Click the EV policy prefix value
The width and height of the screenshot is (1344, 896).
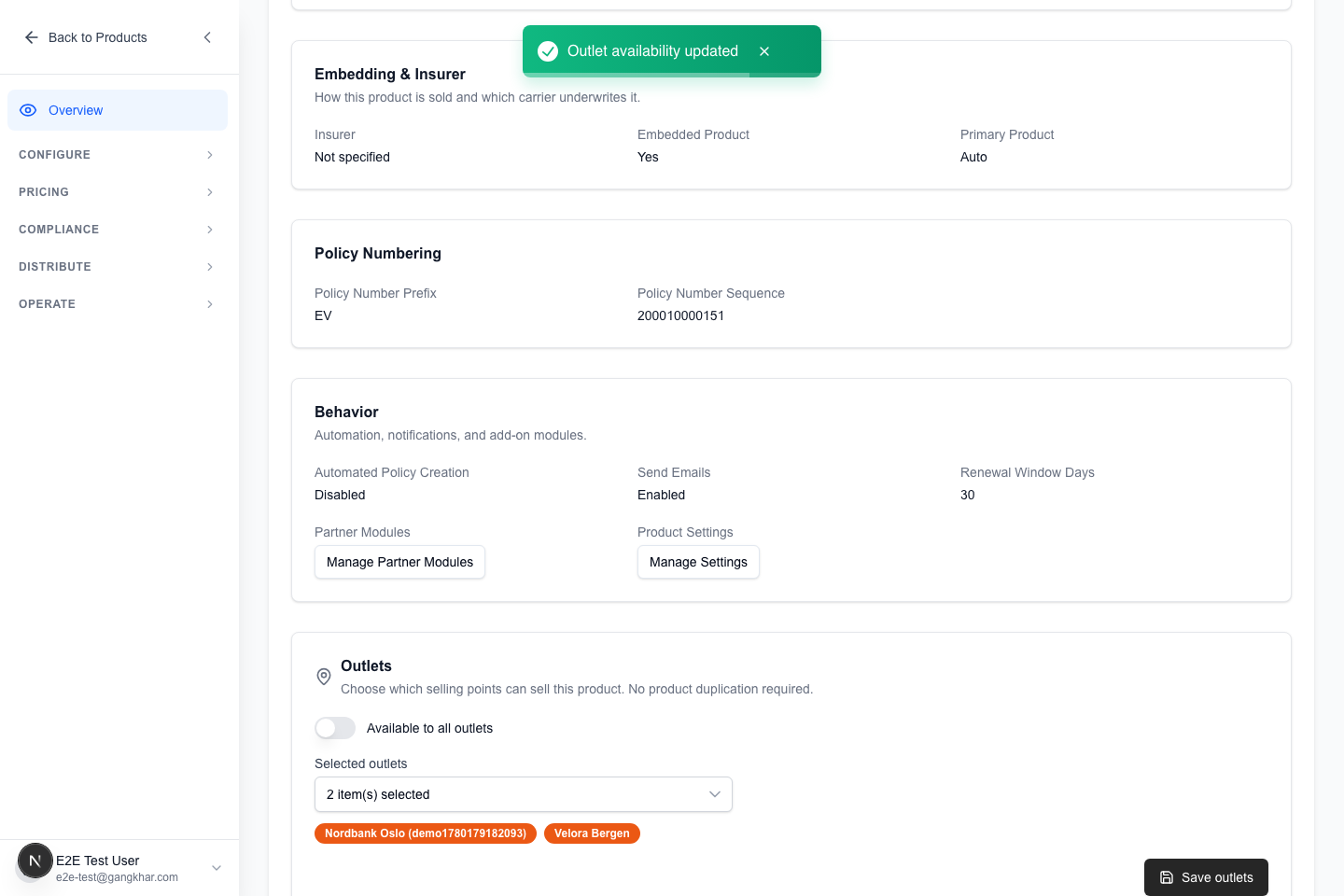tap(323, 315)
